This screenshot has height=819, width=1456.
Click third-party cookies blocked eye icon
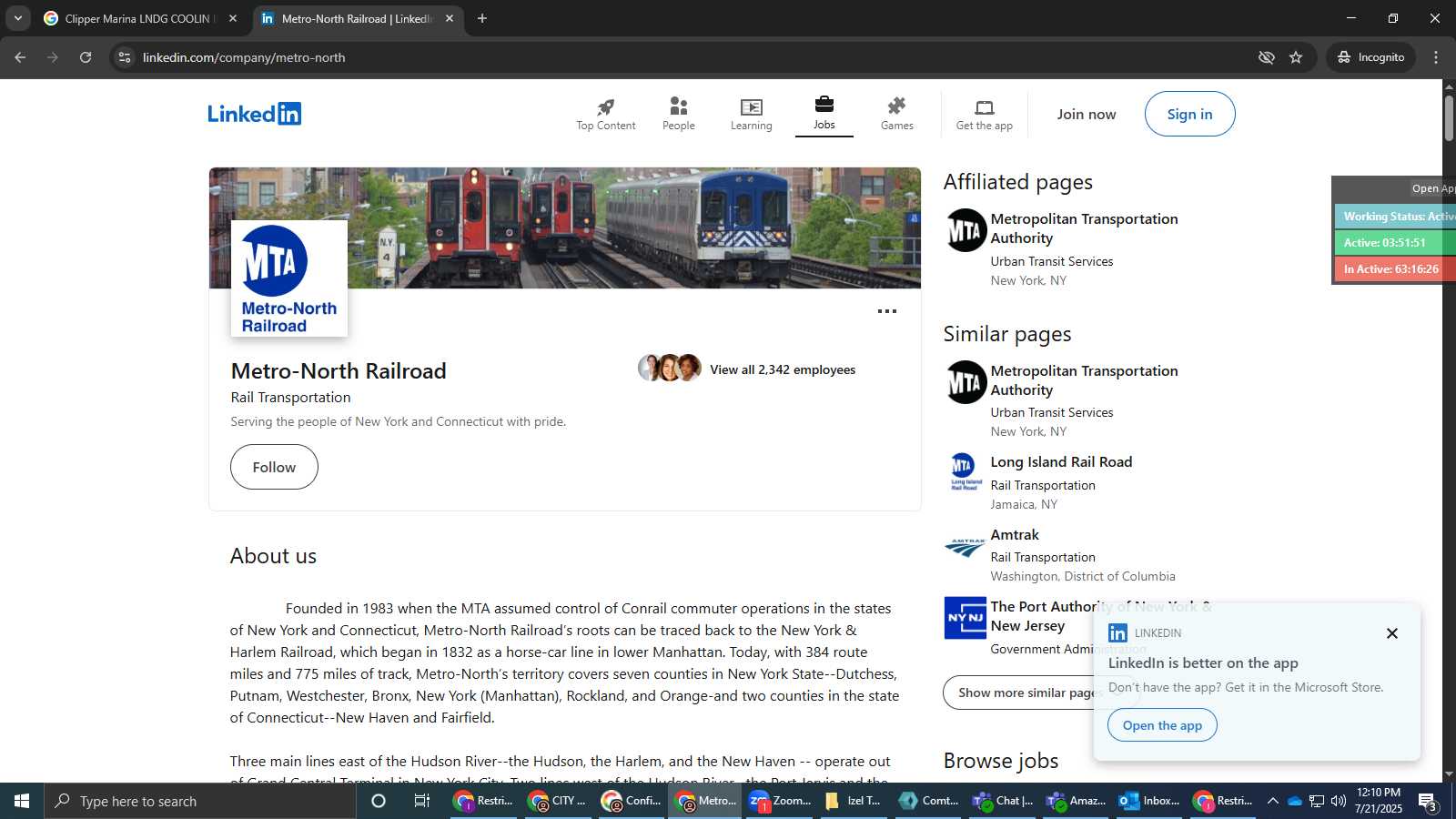(1266, 57)
